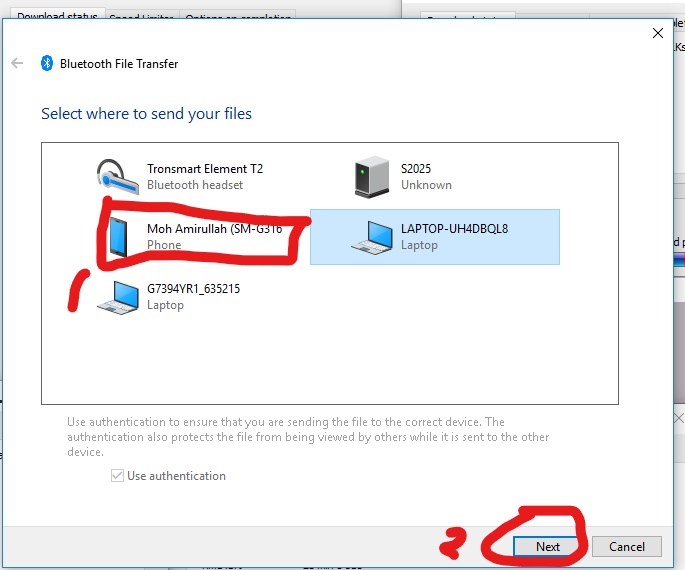Image resolution: width=685 pixels, height=570 pixels.
Task: Click the S2025 device name
Action: (x=416, y=169)
